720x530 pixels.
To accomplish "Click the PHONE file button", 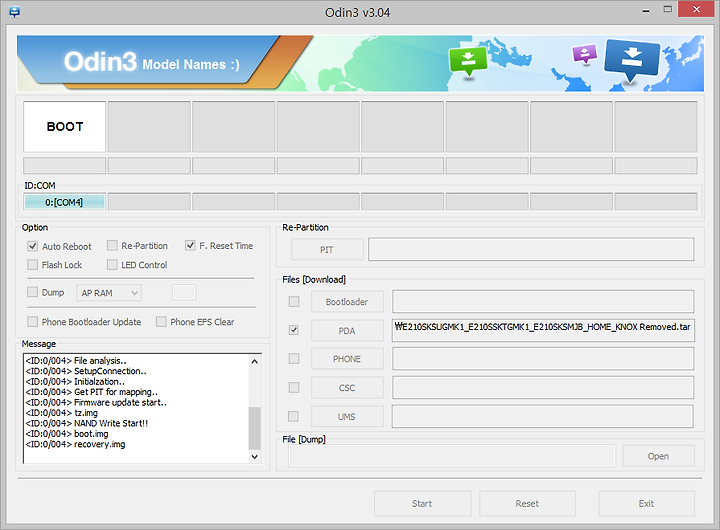I will tap(347, 359).
